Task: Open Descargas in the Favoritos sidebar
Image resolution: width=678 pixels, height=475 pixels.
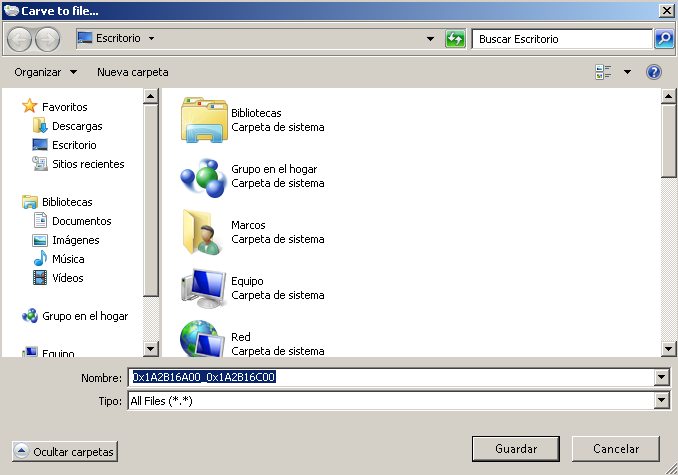Action: click(x=76, y=126)
